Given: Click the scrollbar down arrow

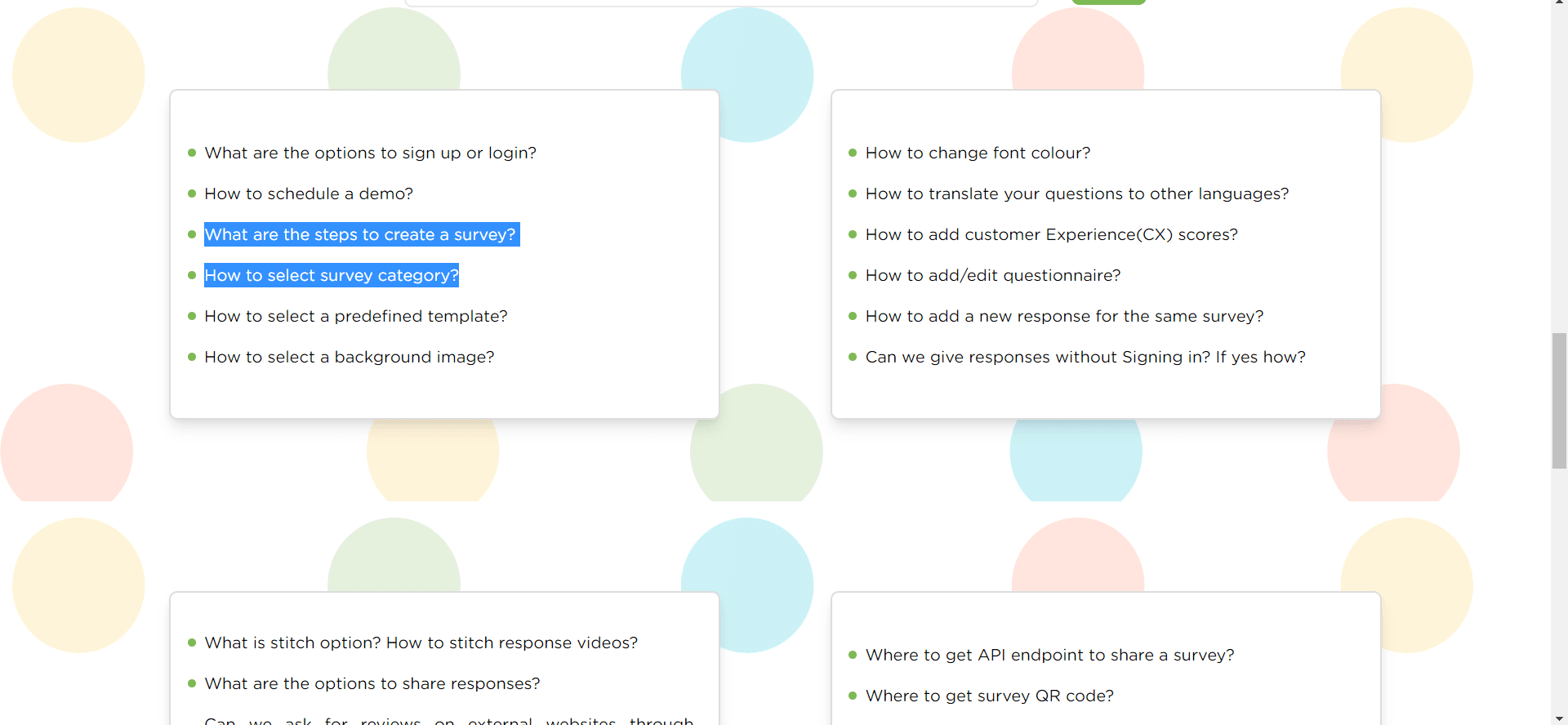Looking at the screenshot, I should (x=1559, y=718).
